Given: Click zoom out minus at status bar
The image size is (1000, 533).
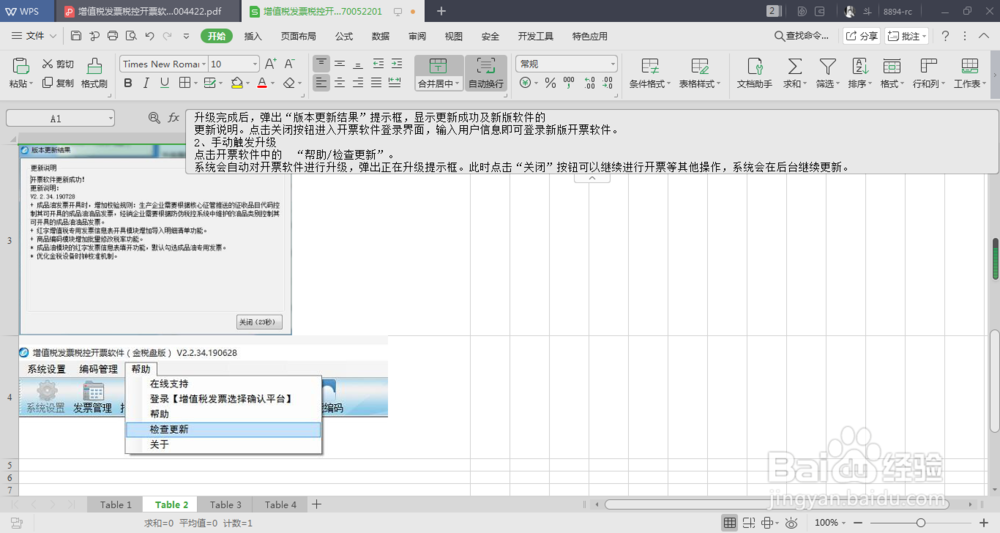Looking at the screenshot, I should coord(858,523).
